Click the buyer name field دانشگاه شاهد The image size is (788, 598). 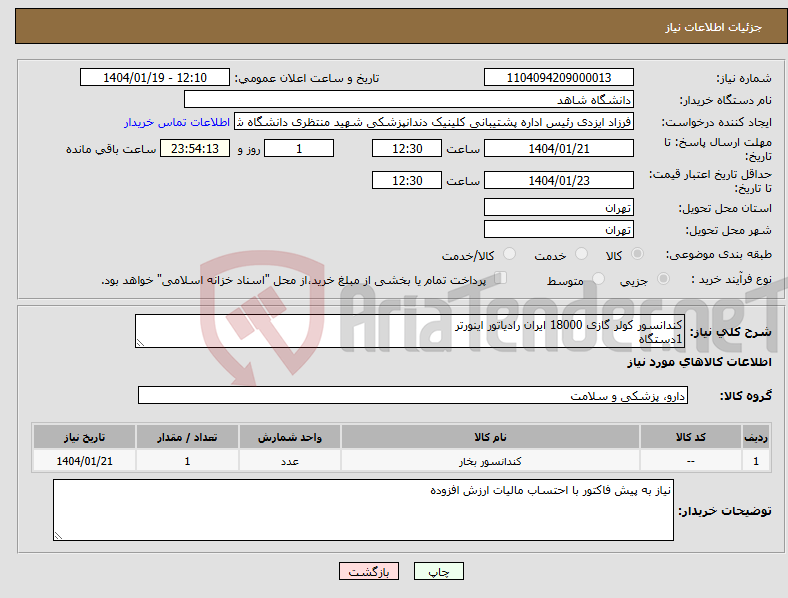(409, 99)
